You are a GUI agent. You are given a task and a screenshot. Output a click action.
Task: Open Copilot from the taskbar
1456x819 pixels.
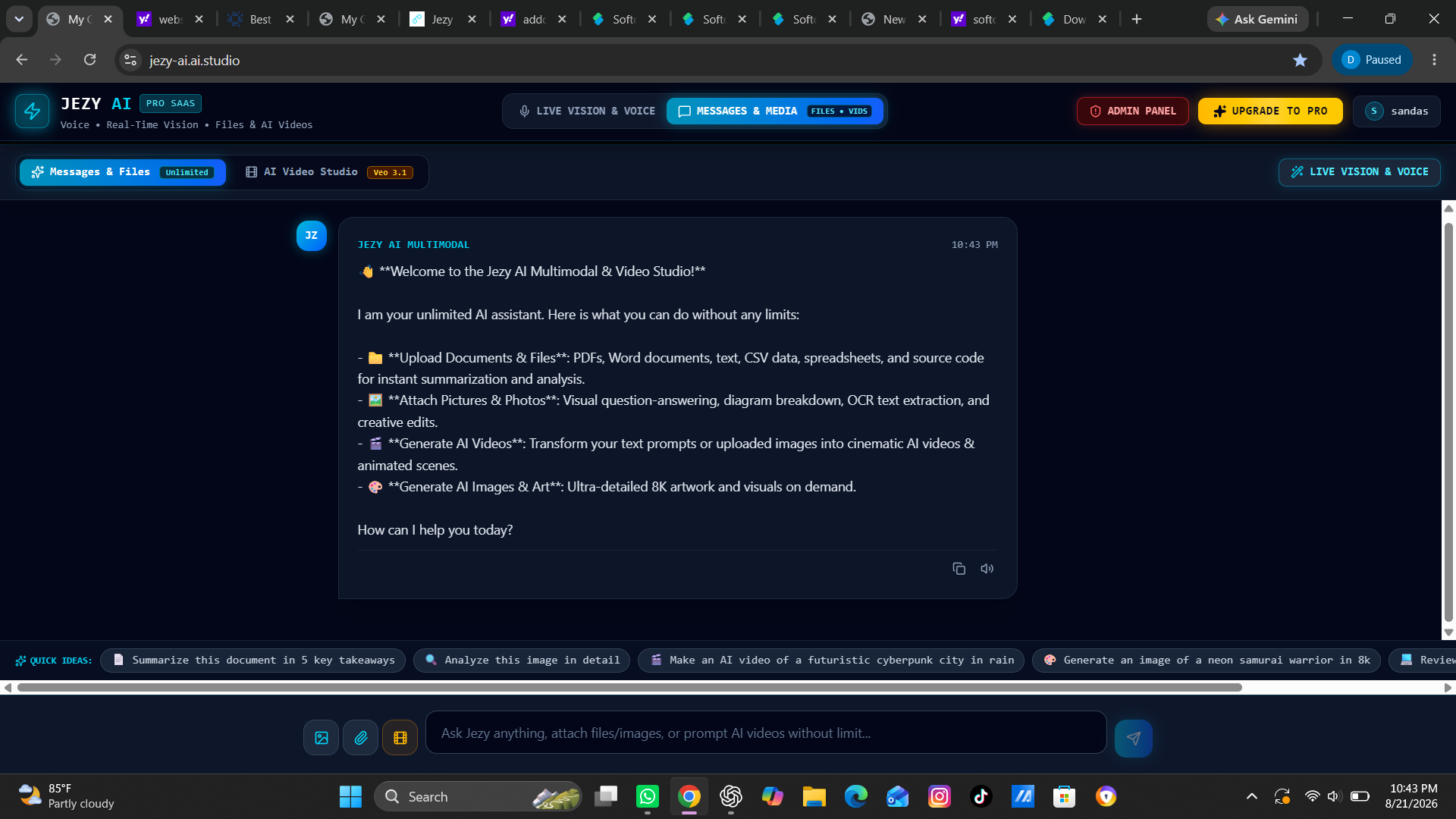click(x=773, y=796)
